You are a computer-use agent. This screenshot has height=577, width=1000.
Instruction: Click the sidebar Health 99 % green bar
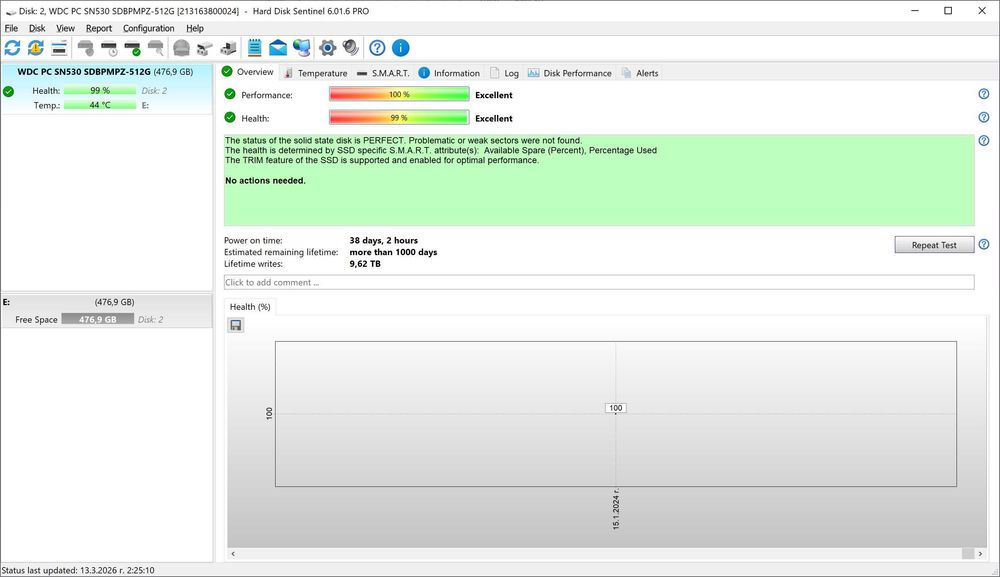[x=99, y=91]
